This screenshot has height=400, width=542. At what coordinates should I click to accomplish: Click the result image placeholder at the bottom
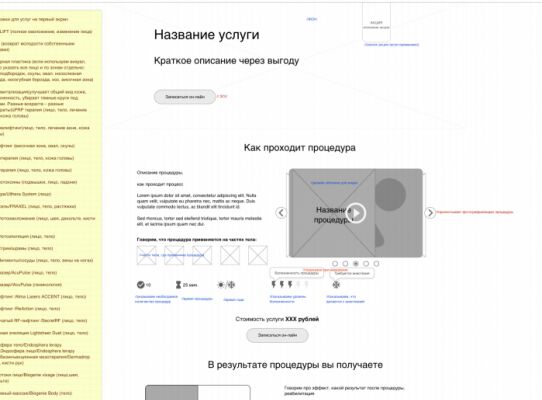tap(198, 392)
